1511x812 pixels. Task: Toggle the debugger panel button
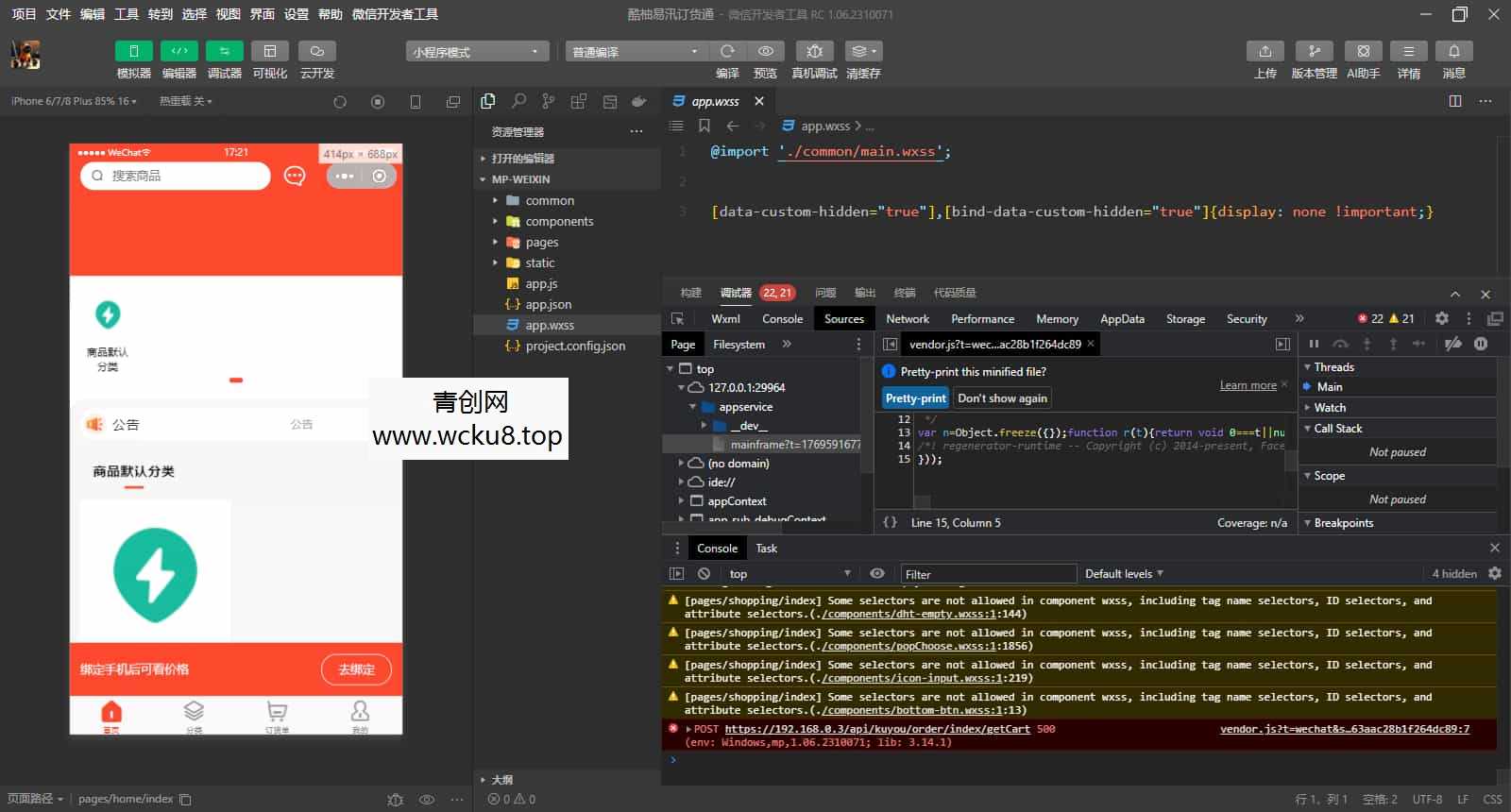224,52
